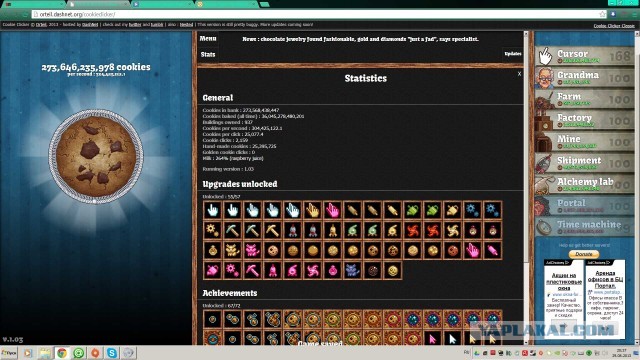640x360 pixels.
Task: Buy a Farm building
Action: [x=585, y=99]
